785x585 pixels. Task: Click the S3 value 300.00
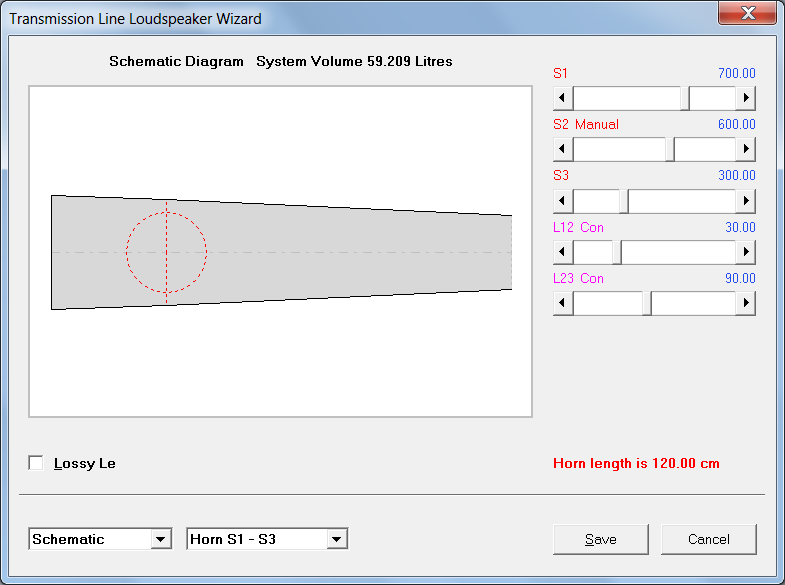(736, 175)
